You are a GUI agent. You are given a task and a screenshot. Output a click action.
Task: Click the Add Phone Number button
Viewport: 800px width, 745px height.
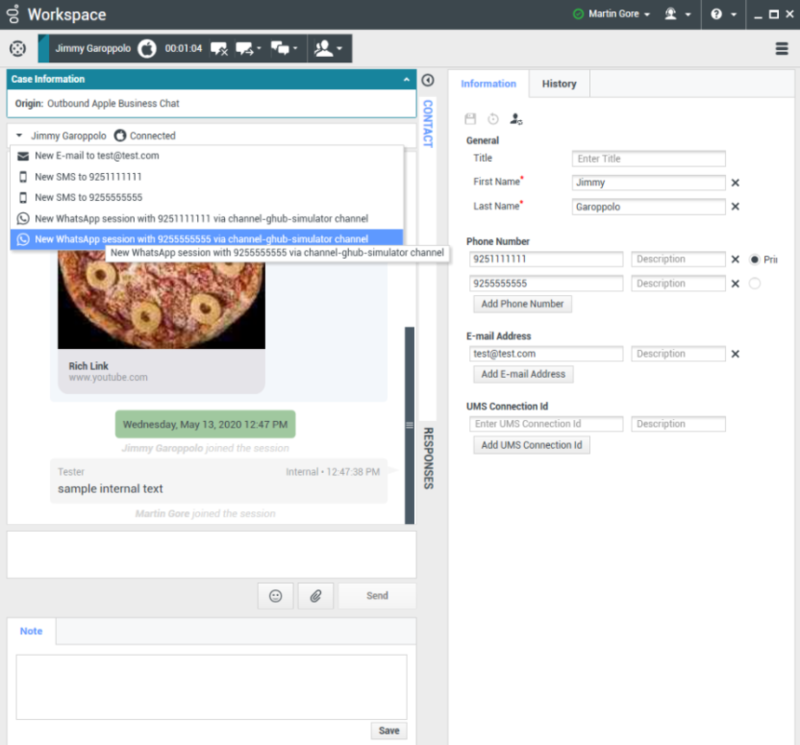[x=522, y=304]
